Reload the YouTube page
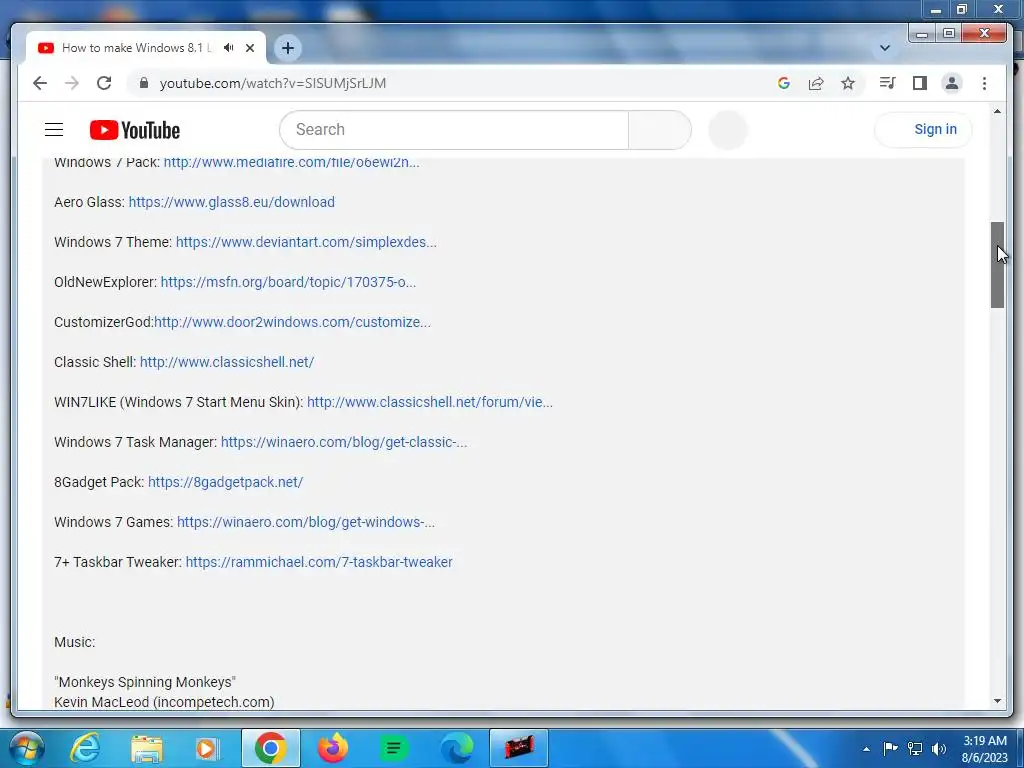This screenshot has height=768, width=1024. point(104,83)
